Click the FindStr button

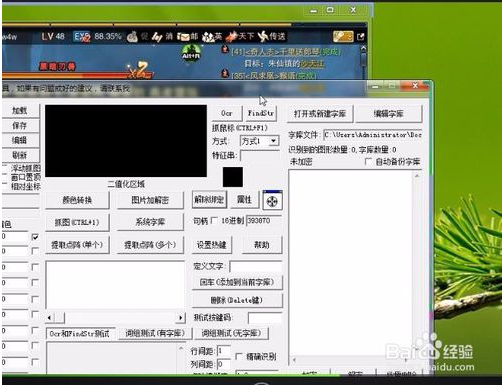261,113
